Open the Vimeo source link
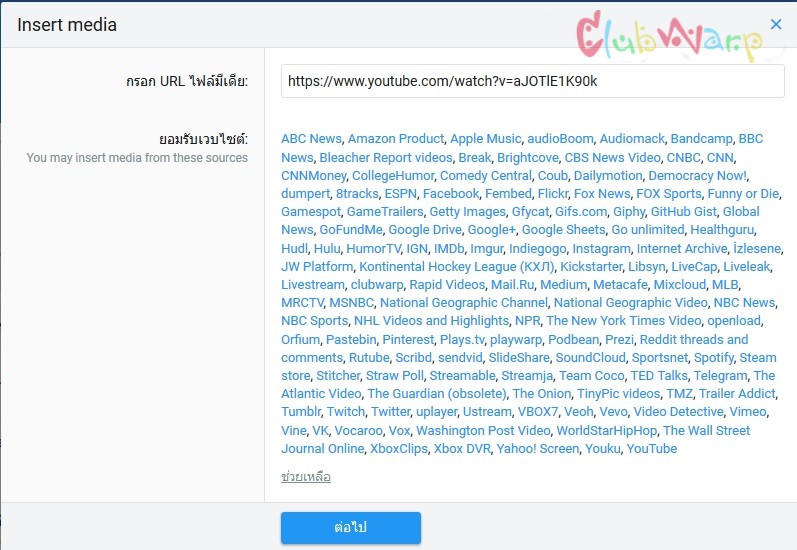The width and height of the screenshot is (797, 550). click(x=748, y=412)
